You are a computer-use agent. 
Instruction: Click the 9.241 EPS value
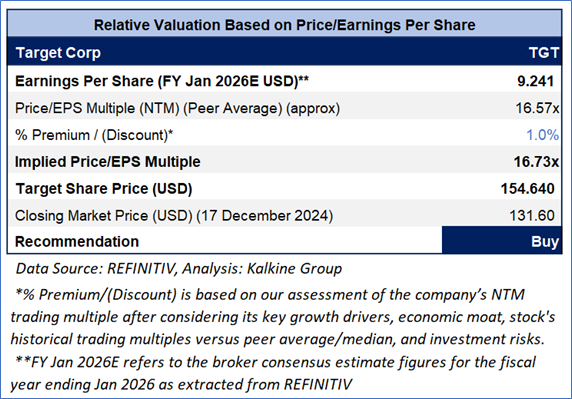pos(536,81)
